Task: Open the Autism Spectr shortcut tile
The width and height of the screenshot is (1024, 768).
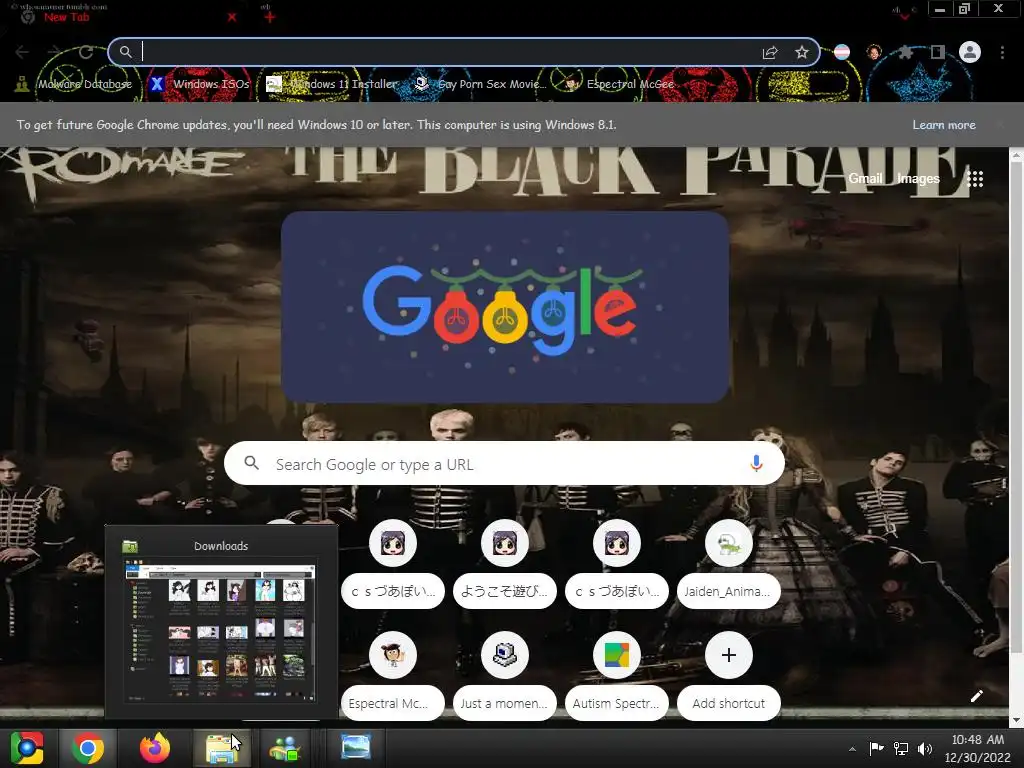Action: pos(616,675)
